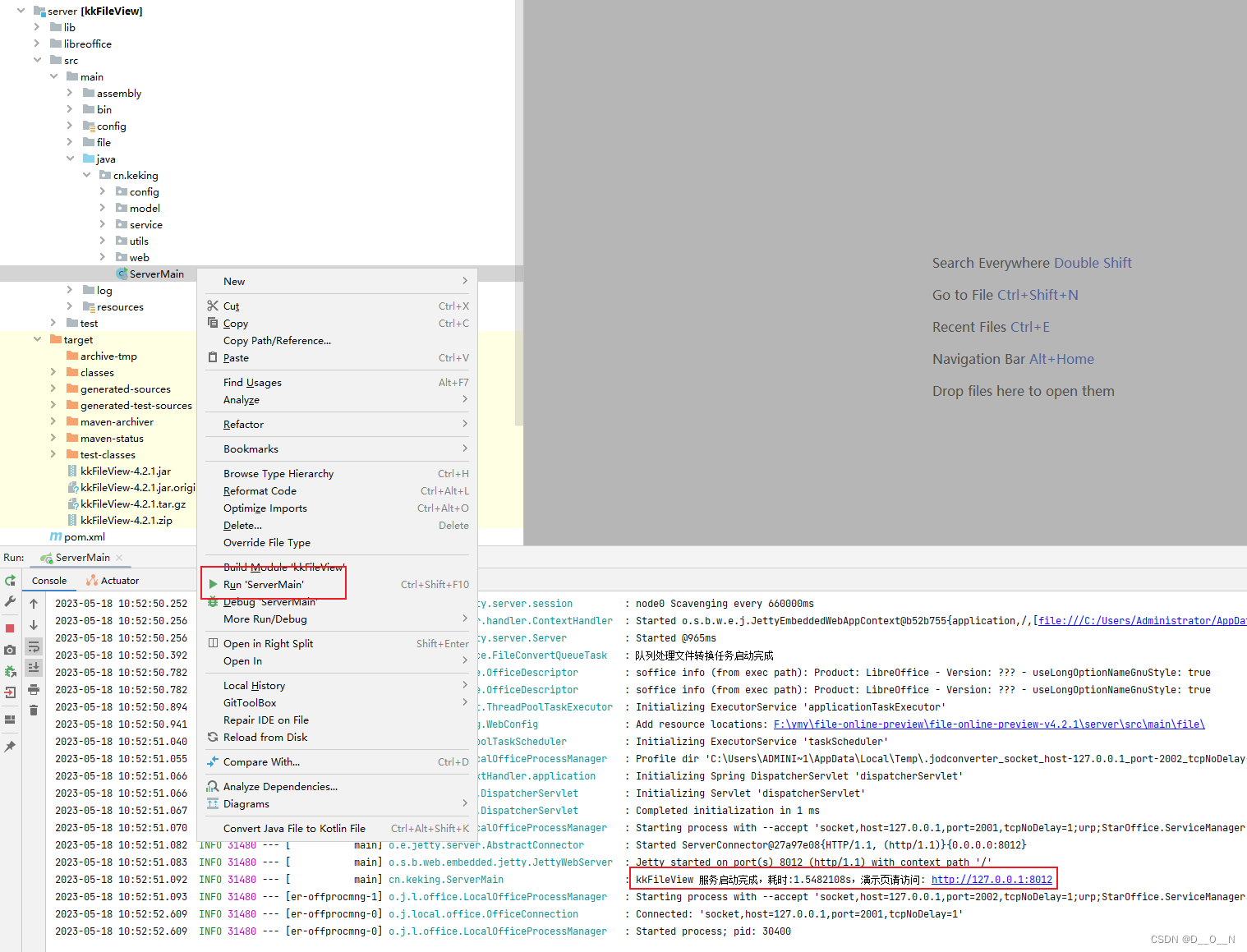This screenshot has width=1247, height=952.
Task: Open the file:///C:/Users/Administrator link
Action: (1143, 621)
